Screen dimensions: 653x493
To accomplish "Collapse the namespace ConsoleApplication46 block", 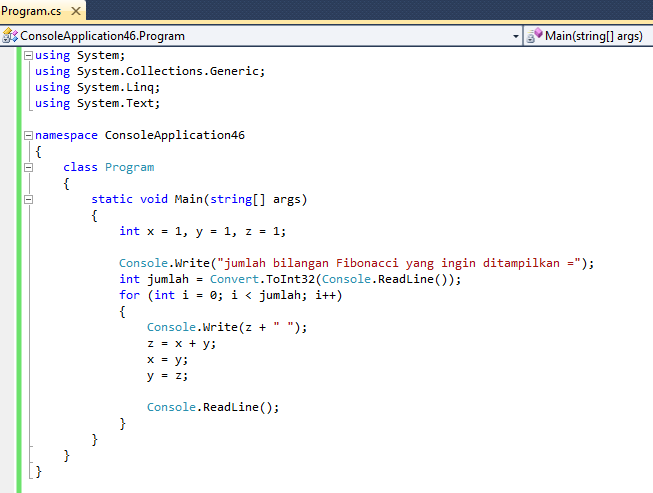I will 28,135.
